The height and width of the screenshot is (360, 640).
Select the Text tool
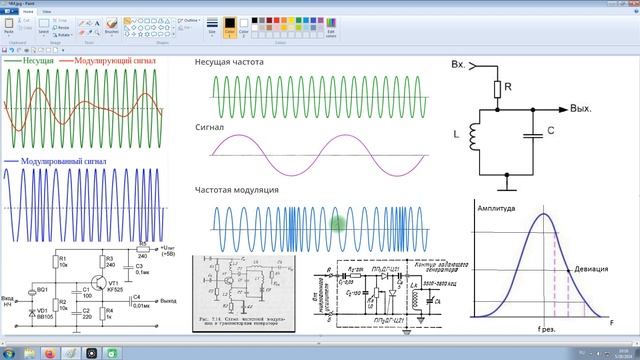pos(97,23)
